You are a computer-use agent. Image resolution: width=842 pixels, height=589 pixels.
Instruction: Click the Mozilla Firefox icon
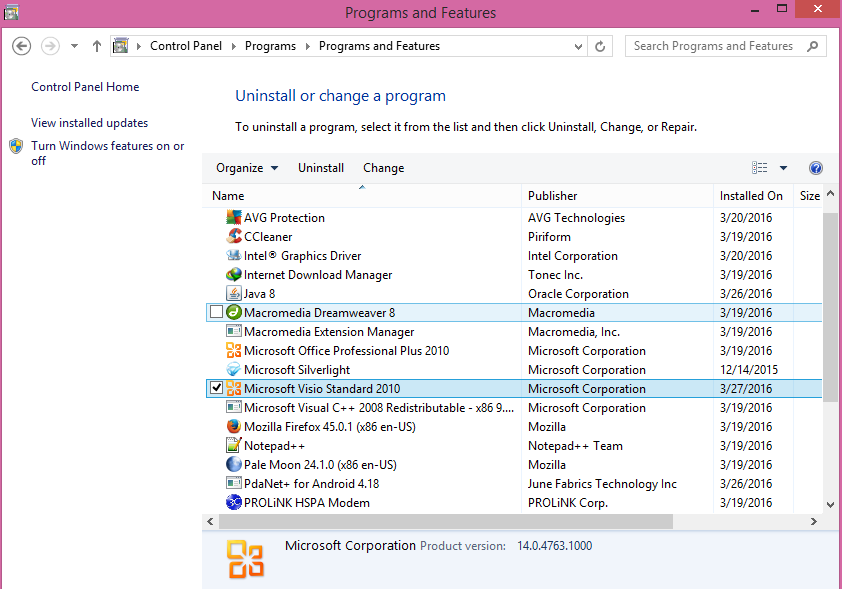234,426
